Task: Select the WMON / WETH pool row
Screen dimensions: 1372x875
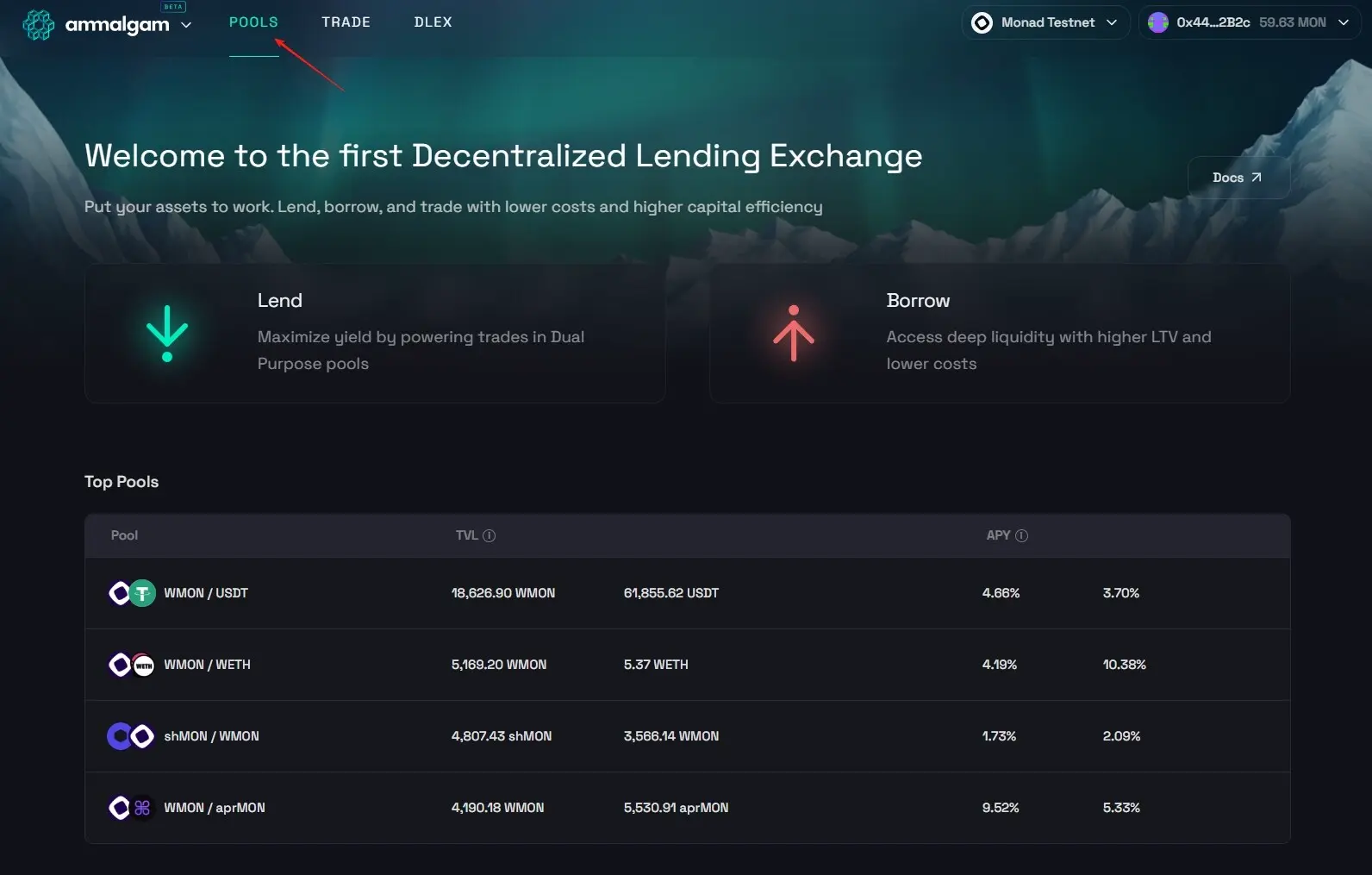Action: (x=687, y=665)
